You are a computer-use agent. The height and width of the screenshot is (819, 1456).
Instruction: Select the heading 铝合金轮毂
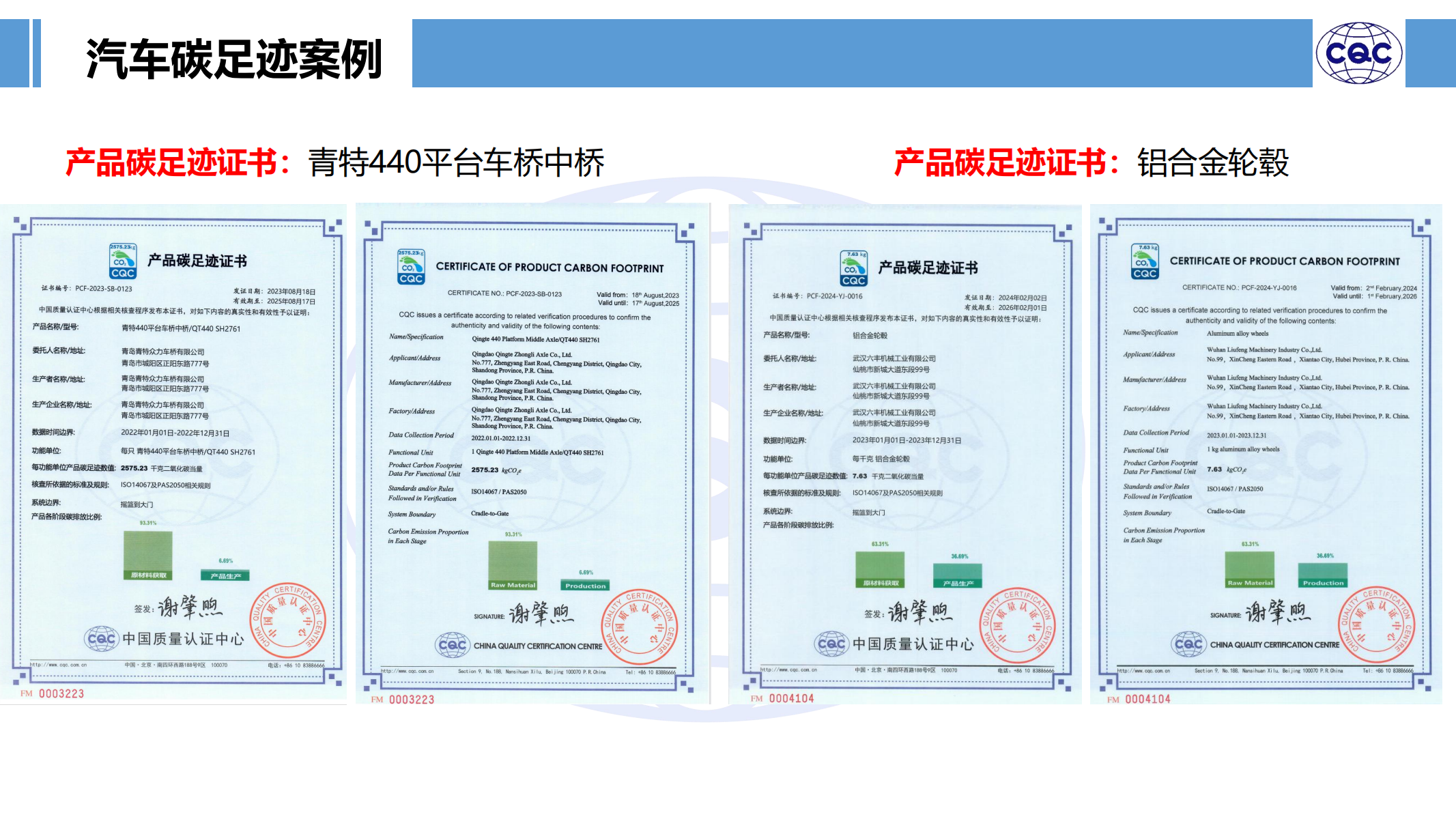pyautogui.click(x=1213, y=163)
